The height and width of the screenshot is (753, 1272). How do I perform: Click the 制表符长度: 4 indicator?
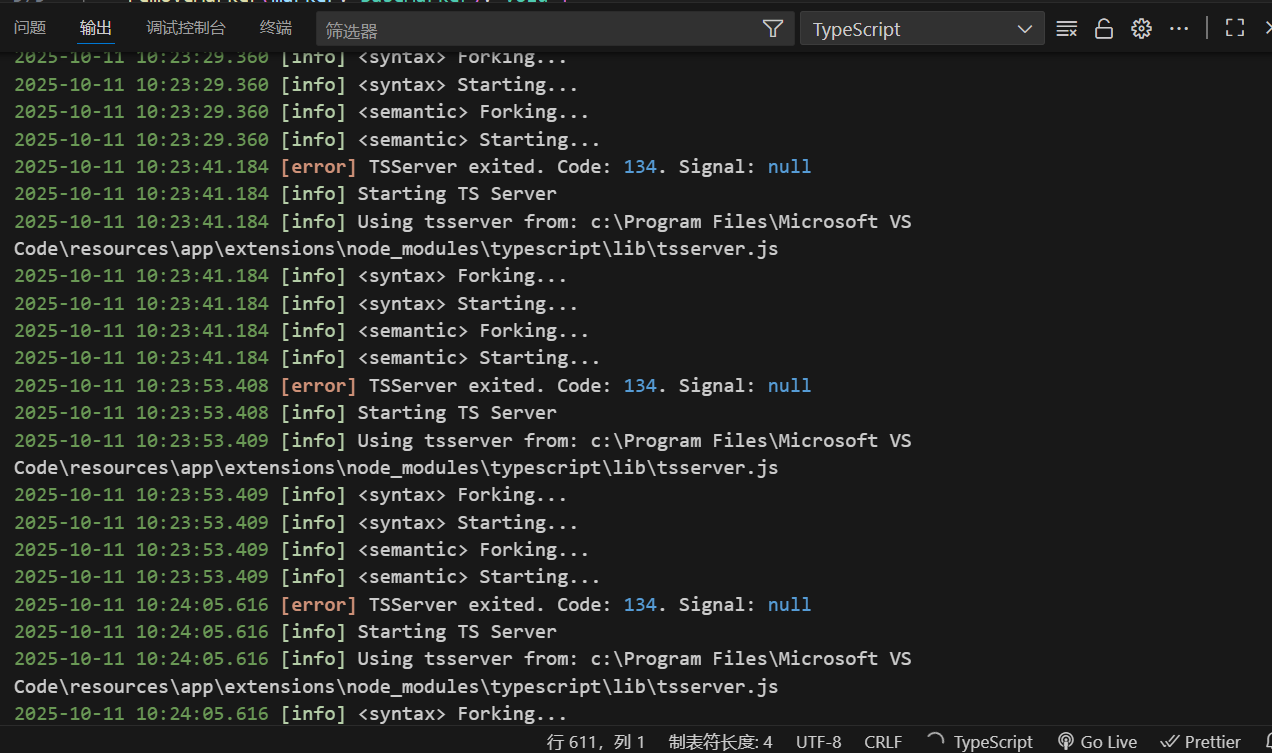click(720, 741)
